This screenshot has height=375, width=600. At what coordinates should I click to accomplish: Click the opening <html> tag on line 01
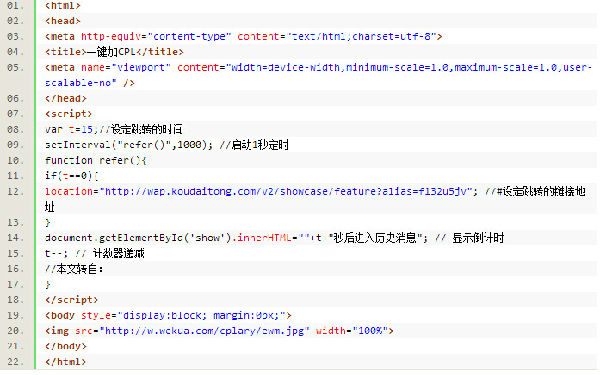click(x=63, y=5)
